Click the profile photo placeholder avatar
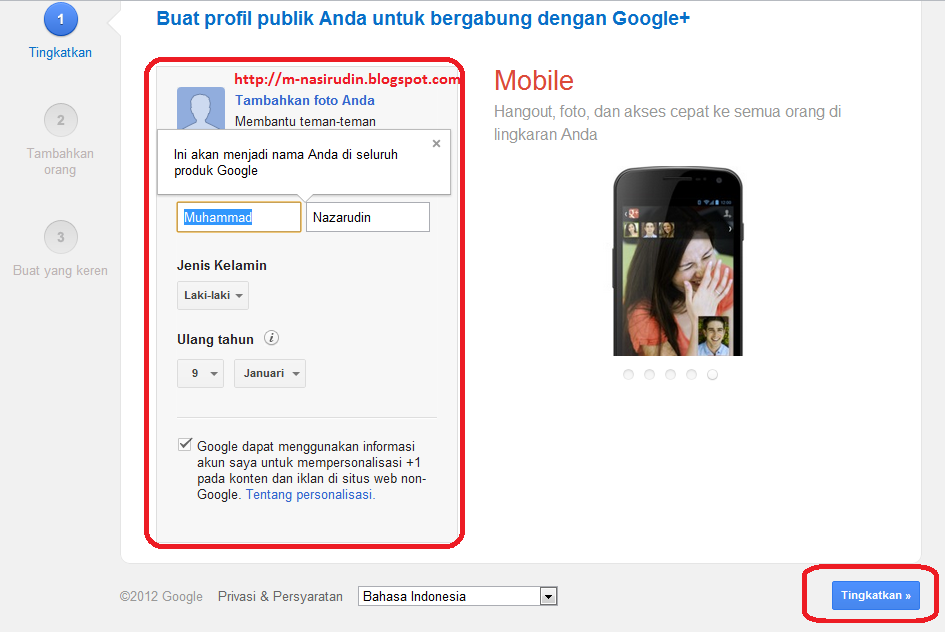This screenshot has height=632, width=945. 201,108
